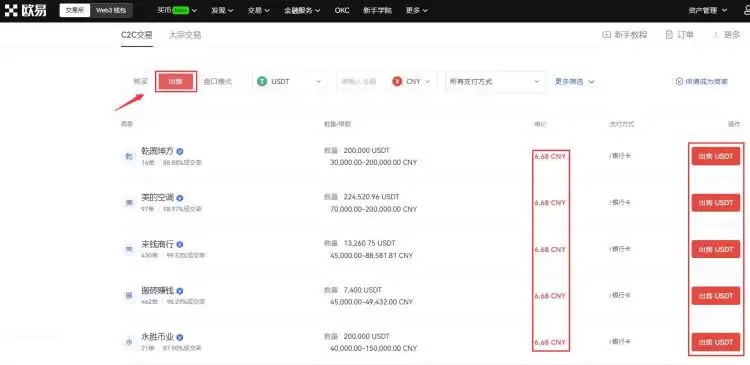Click 出售 USDT for merchant 永胜币业
The width and height of the screenshot is (750, 365).
[x=716, y=343]
